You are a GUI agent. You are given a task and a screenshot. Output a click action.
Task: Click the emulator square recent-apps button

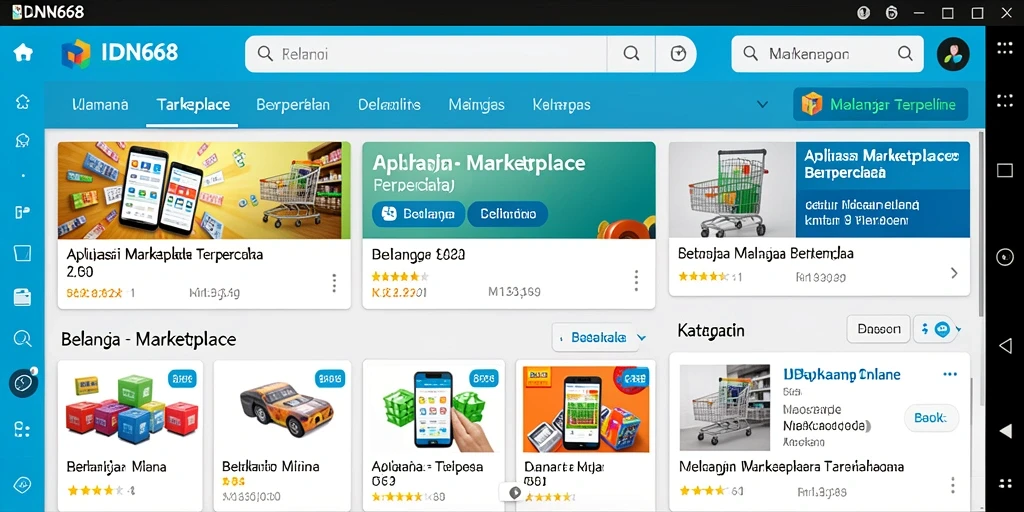click(1004, 170)
